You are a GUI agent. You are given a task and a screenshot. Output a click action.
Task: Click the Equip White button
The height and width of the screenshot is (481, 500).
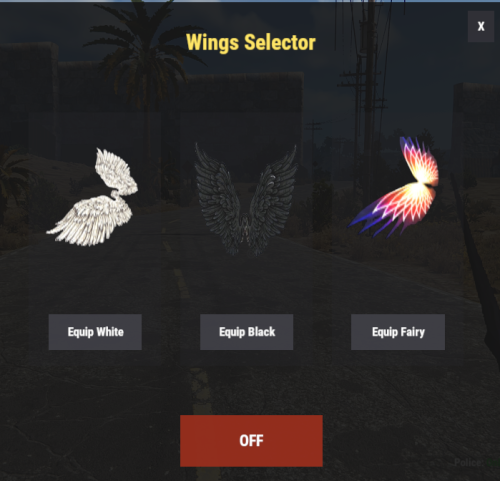(95, 332)
